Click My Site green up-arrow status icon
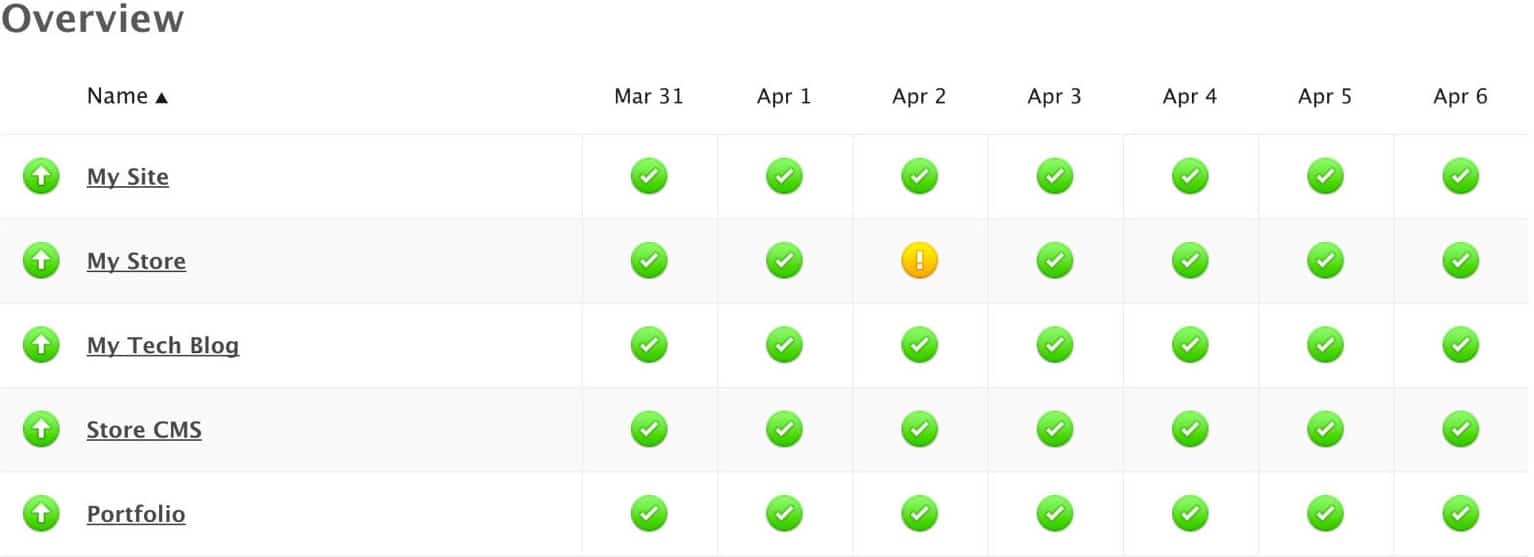The width and height of the screenshot is (1534, 557). [x=41, y=177]
